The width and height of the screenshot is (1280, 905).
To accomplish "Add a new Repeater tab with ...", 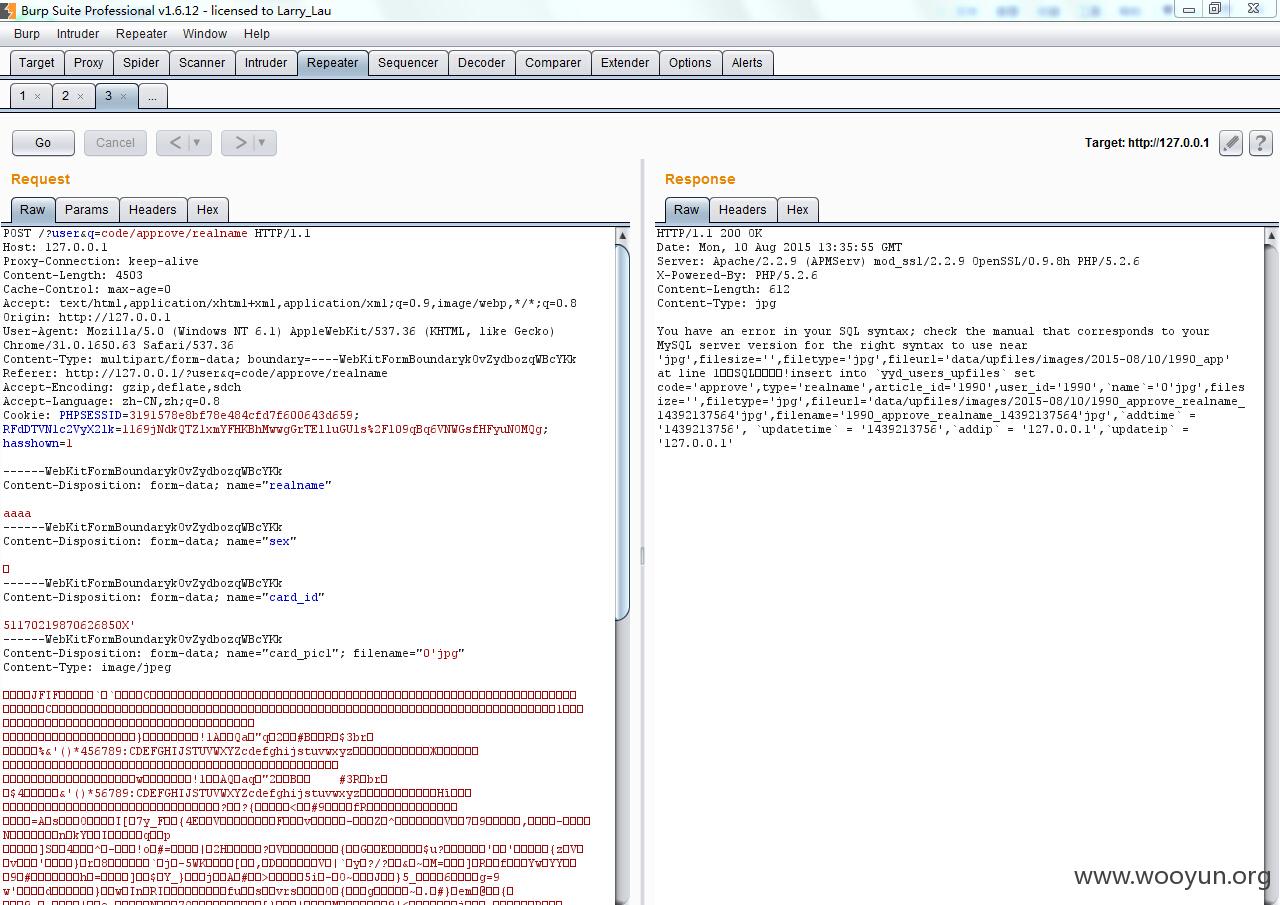I will click(152, 97).
